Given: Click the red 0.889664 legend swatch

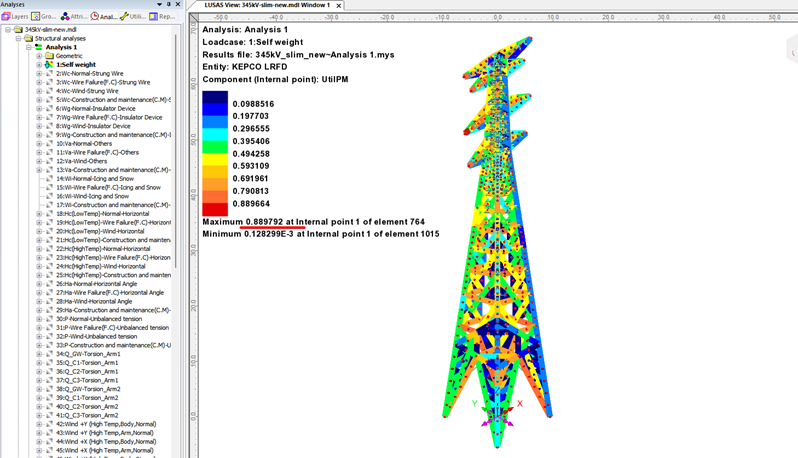Looking at the screenshot, I should [215, 205].
